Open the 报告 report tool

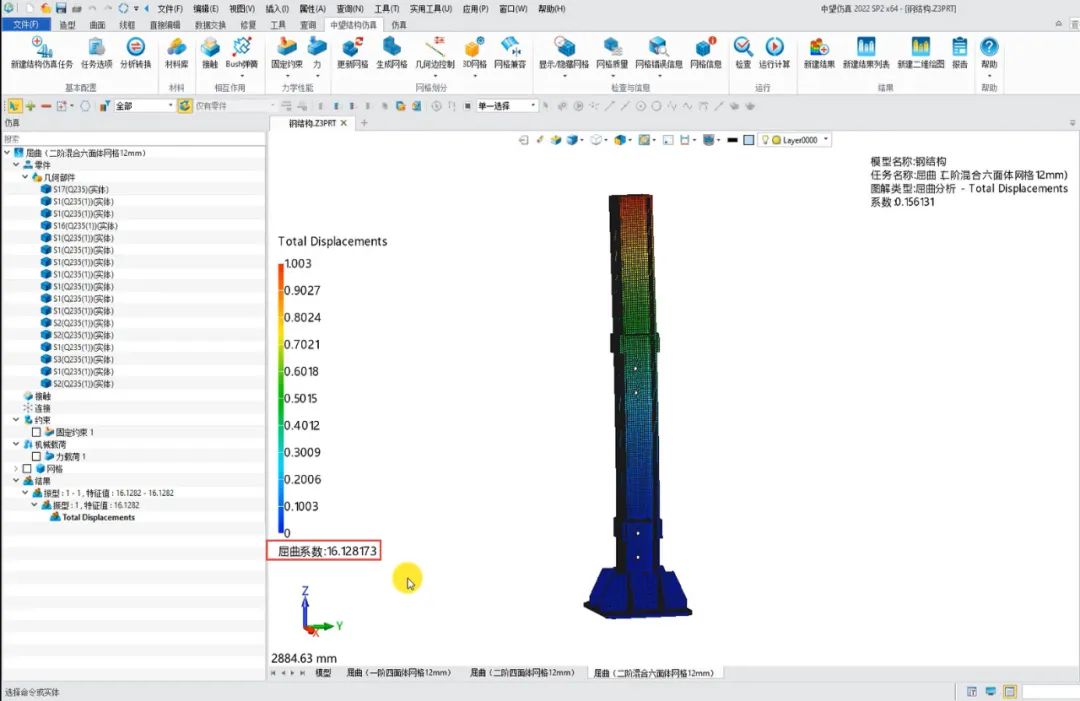coord(959,50)
